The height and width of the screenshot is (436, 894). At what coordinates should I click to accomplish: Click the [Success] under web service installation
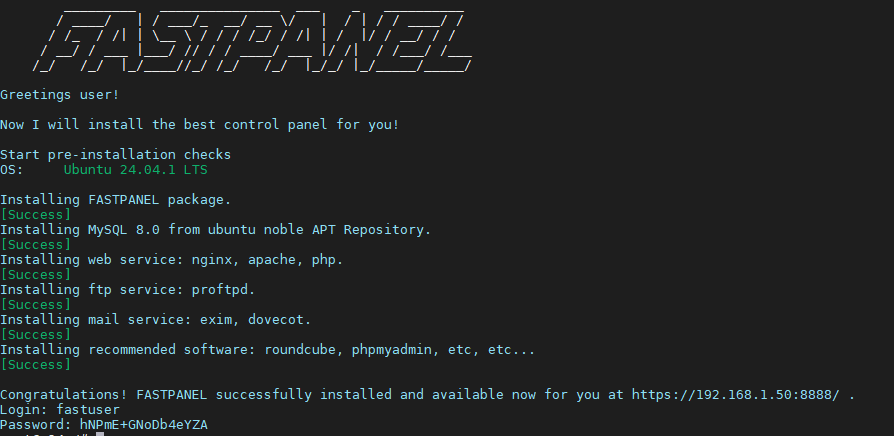tap(35, 275)
